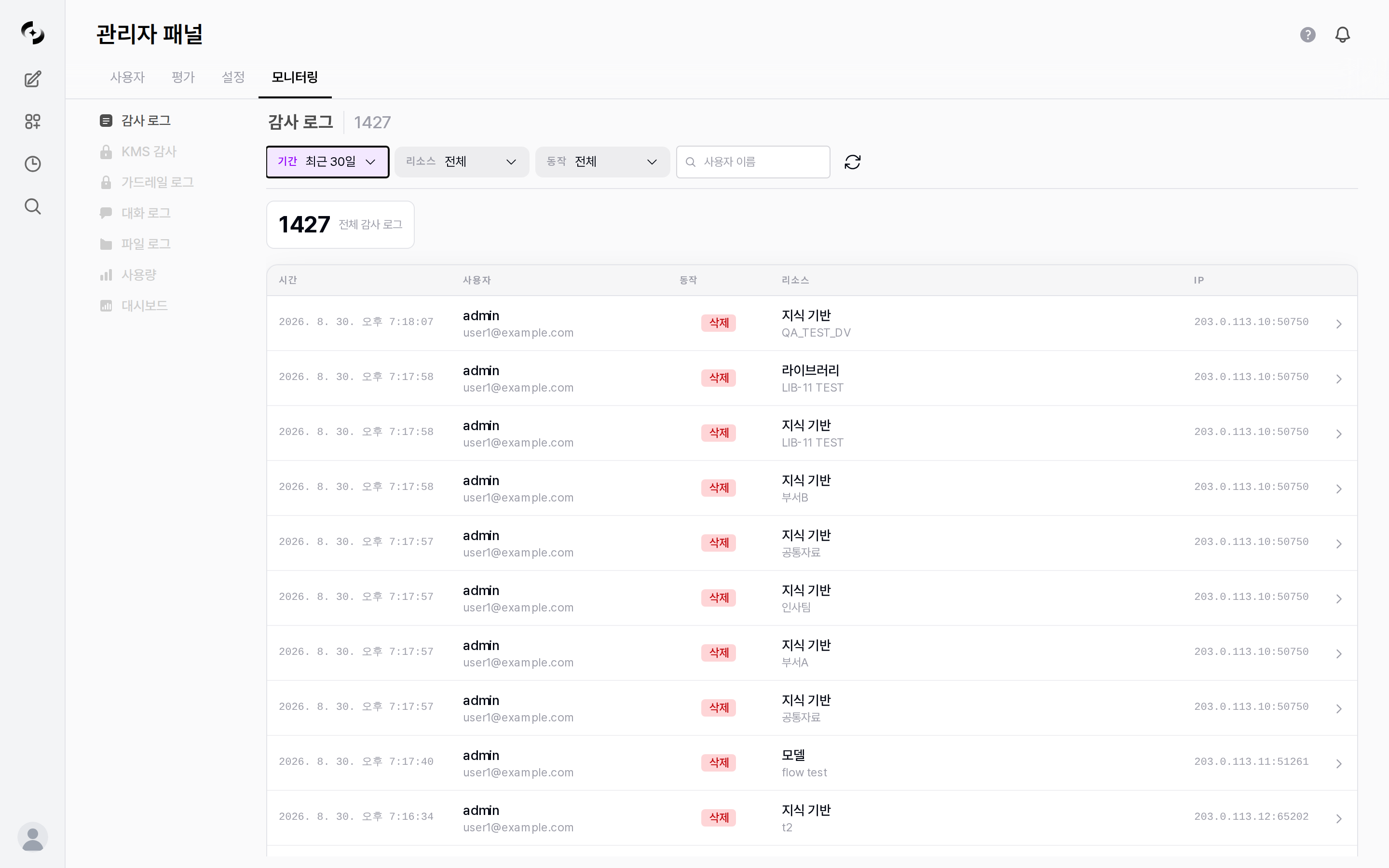Viewport: 1389px width, 868px height.
Task: Click 인사팀 resource text
Action: (796, 608)
